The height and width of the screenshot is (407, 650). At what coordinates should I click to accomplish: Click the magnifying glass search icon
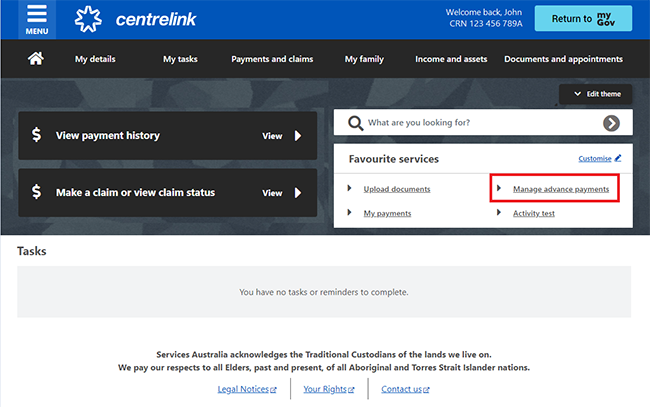coord(354,123)
